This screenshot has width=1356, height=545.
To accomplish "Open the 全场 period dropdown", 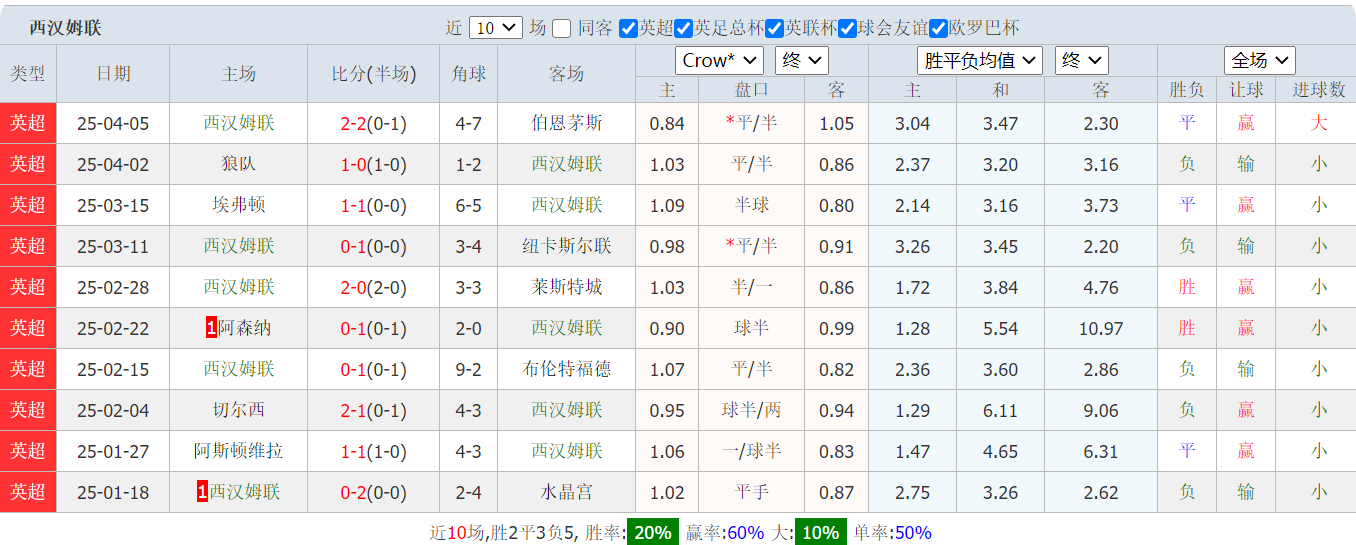I will click(x=1259, y=60).
